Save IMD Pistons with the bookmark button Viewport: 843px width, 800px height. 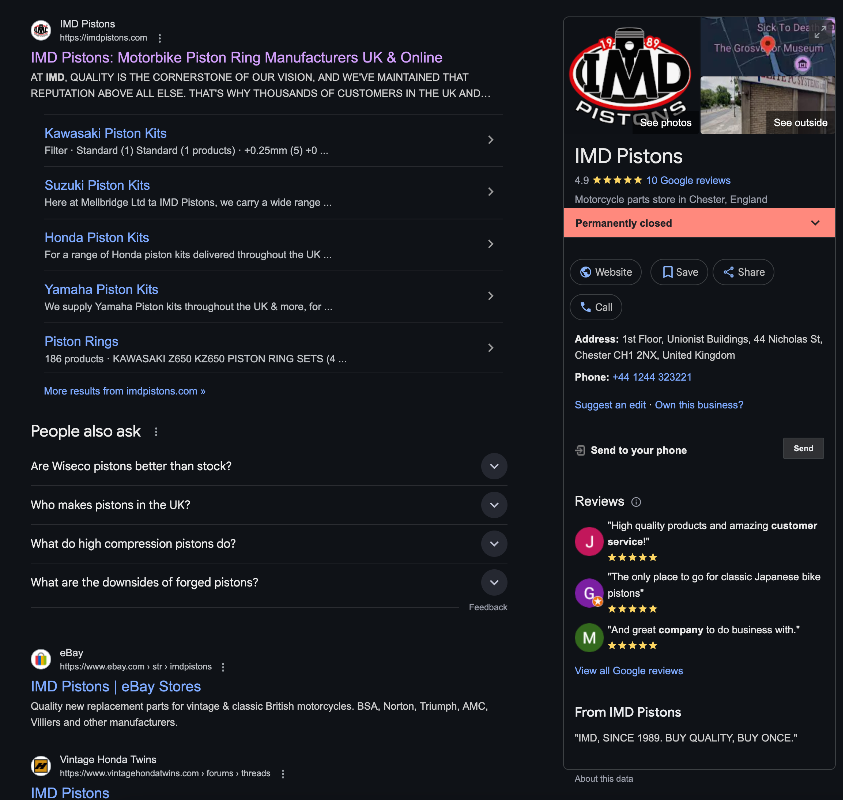(679, 272)
